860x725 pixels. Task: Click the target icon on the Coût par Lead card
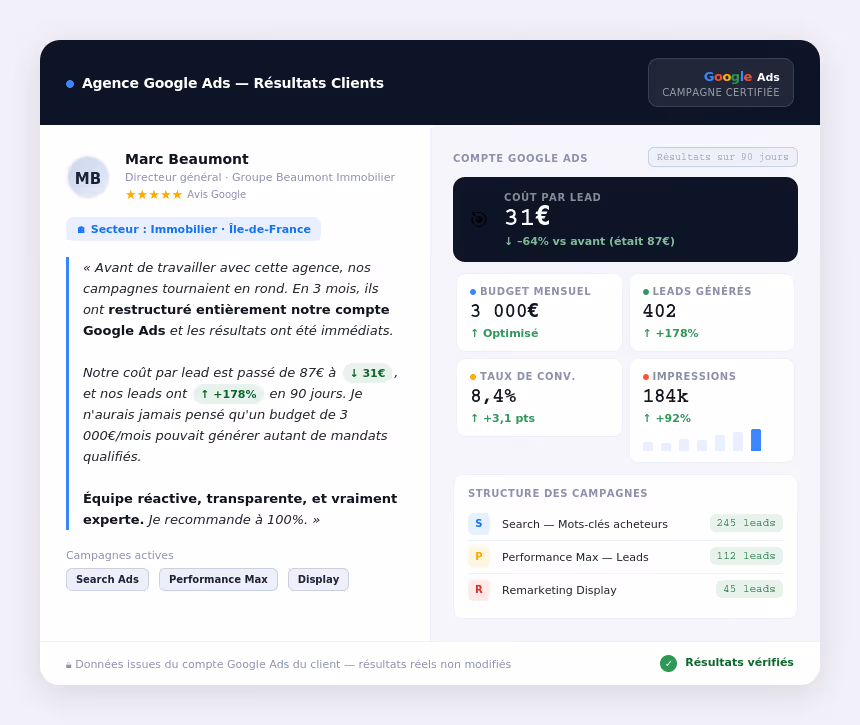coord(478,218)
